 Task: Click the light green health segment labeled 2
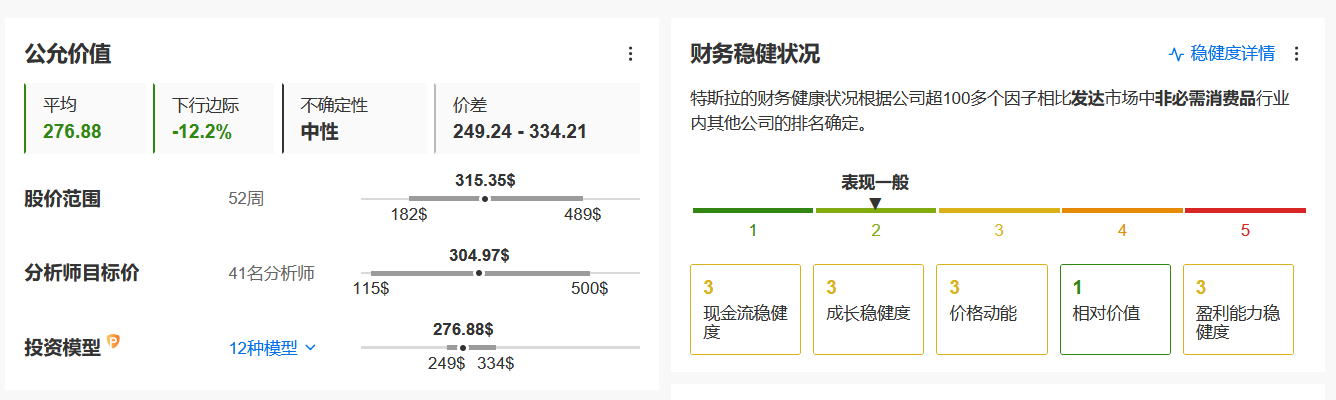875,211
